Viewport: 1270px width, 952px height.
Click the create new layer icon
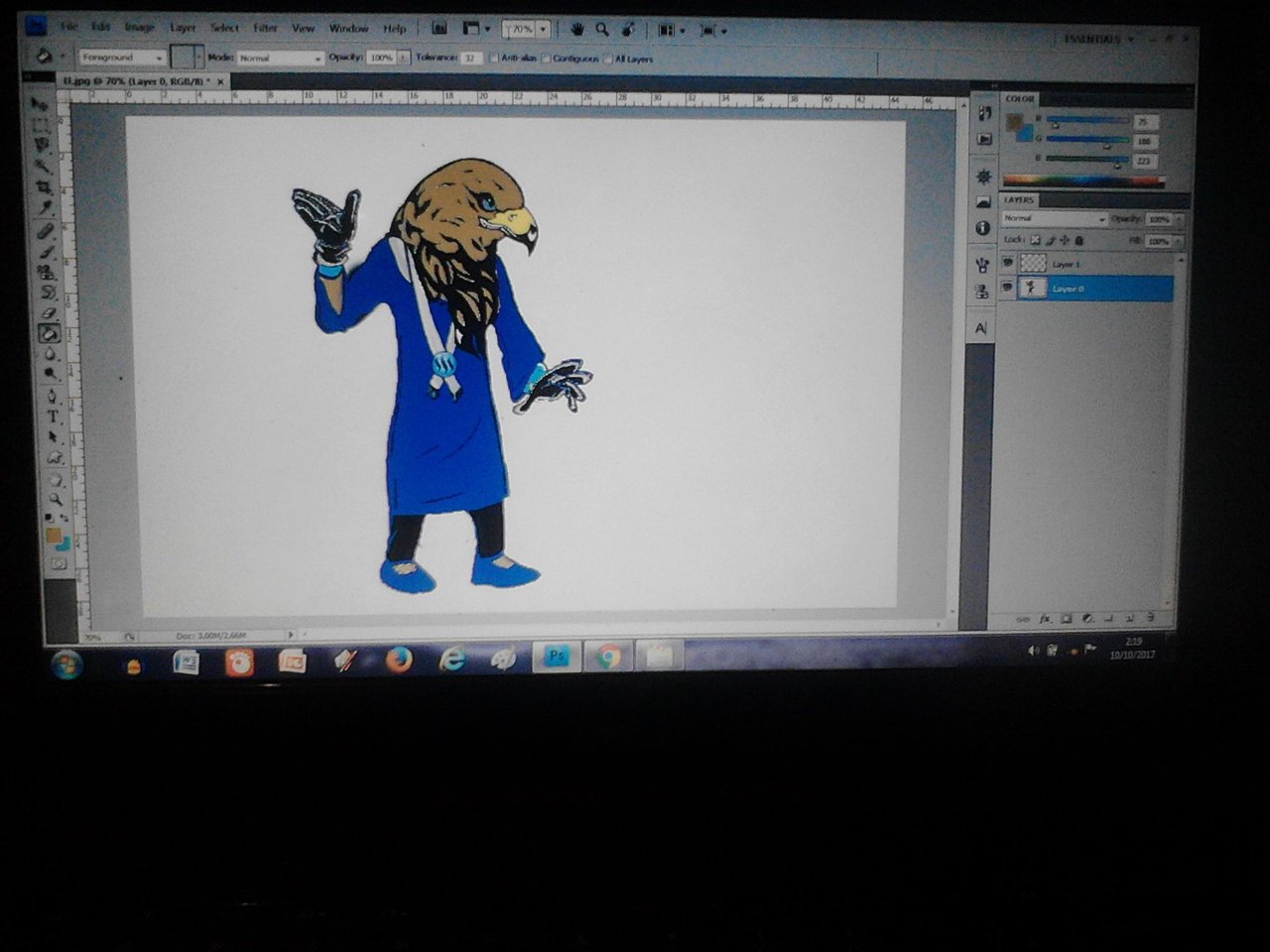(x=1132, y=618)
